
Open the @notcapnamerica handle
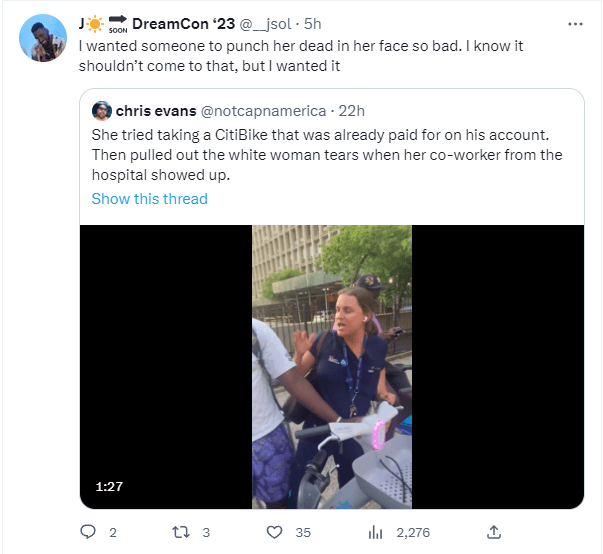(263, 111)
